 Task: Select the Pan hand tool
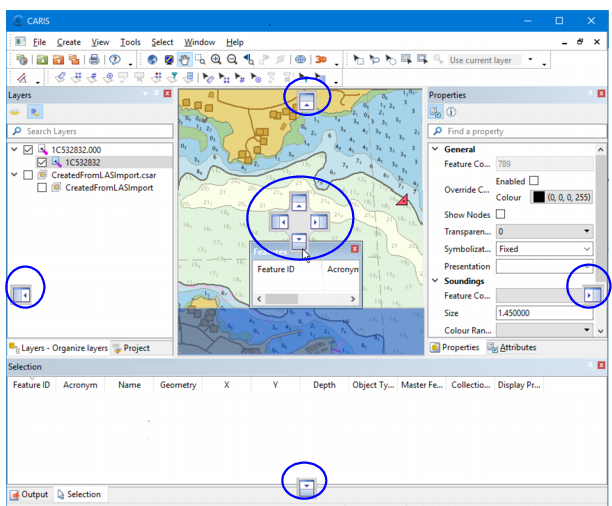pos(184,60)
